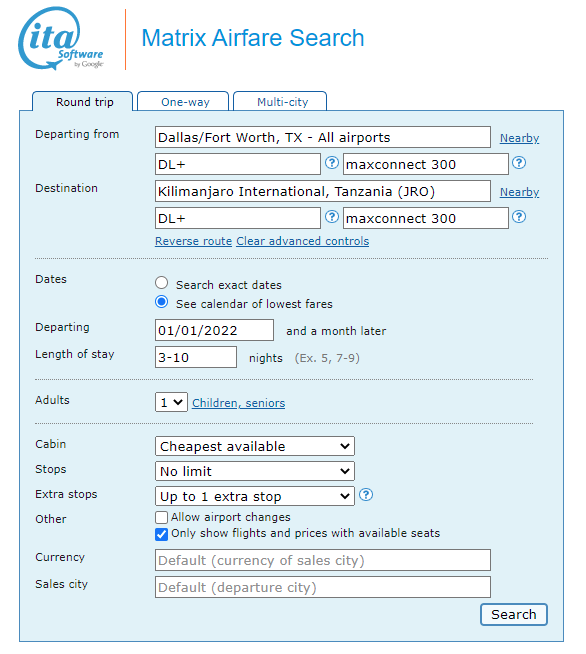Click the Search button
Screen dimensions: 586x654
[x=513, y=614]
